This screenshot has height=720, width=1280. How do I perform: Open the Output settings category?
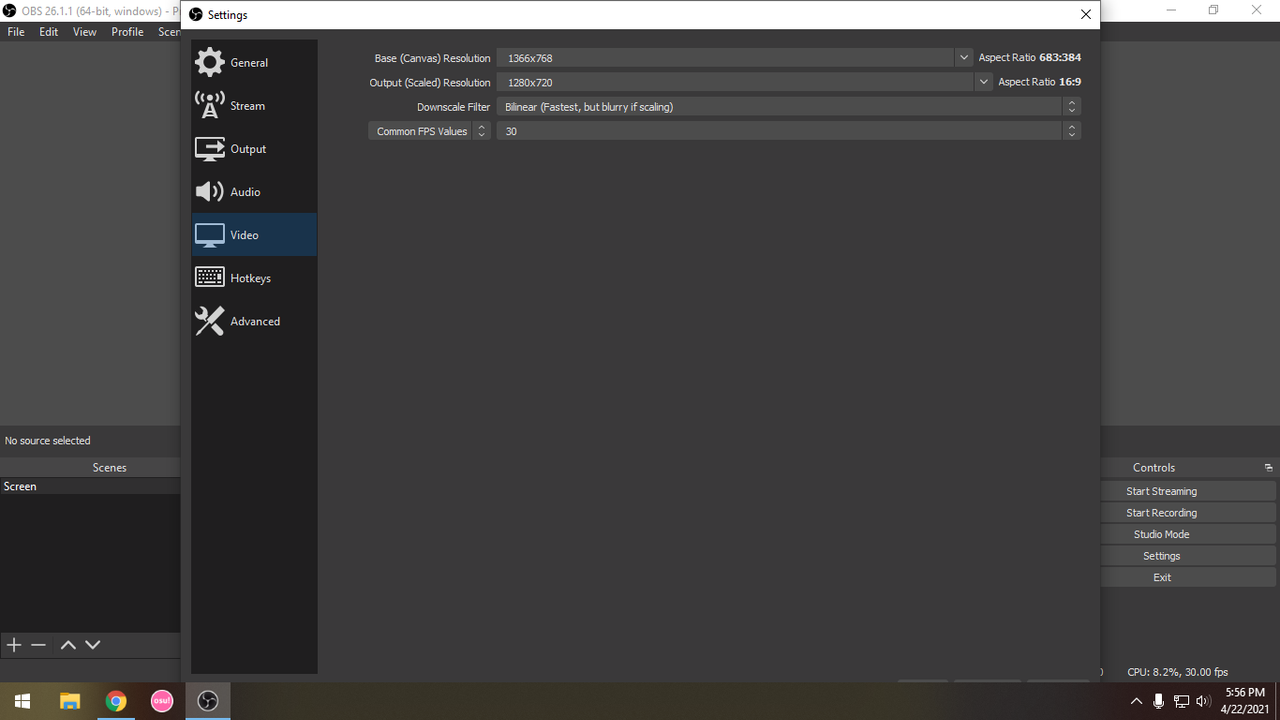coord(254,148)
